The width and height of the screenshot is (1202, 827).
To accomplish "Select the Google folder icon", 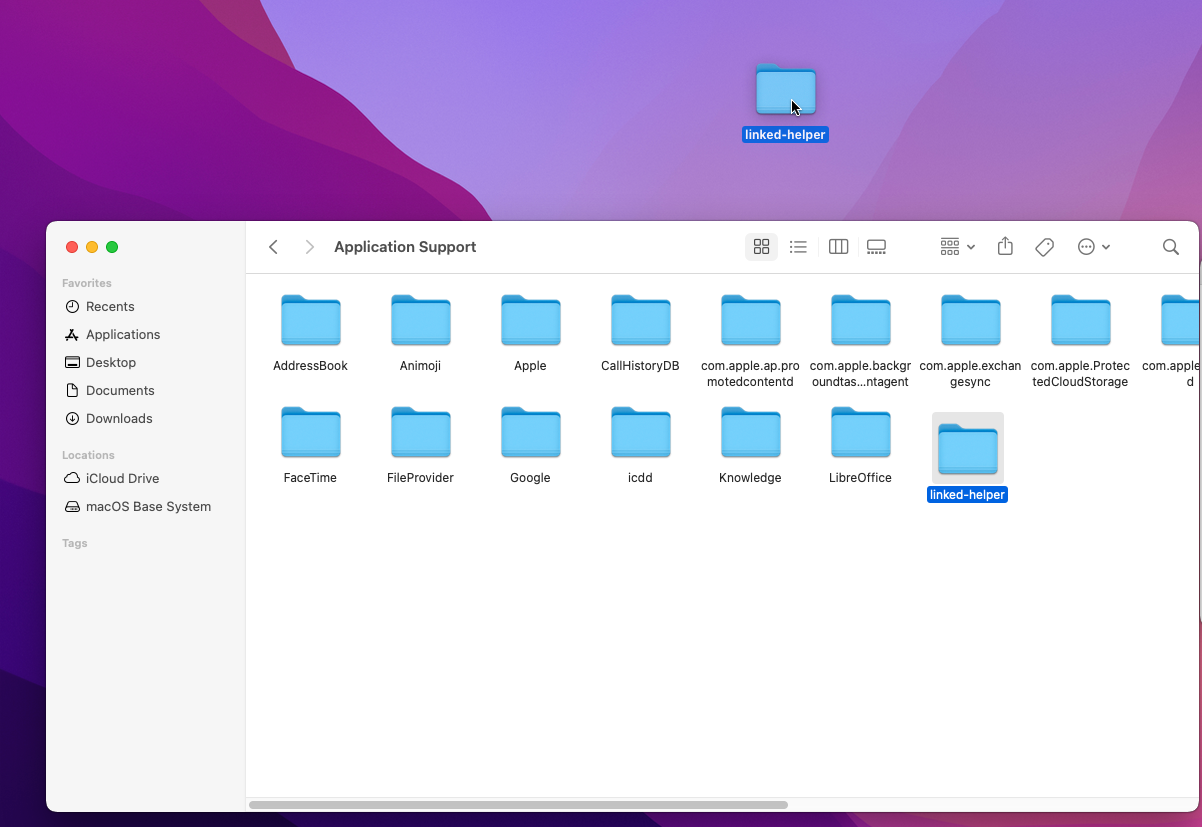I will pos(531,432).
